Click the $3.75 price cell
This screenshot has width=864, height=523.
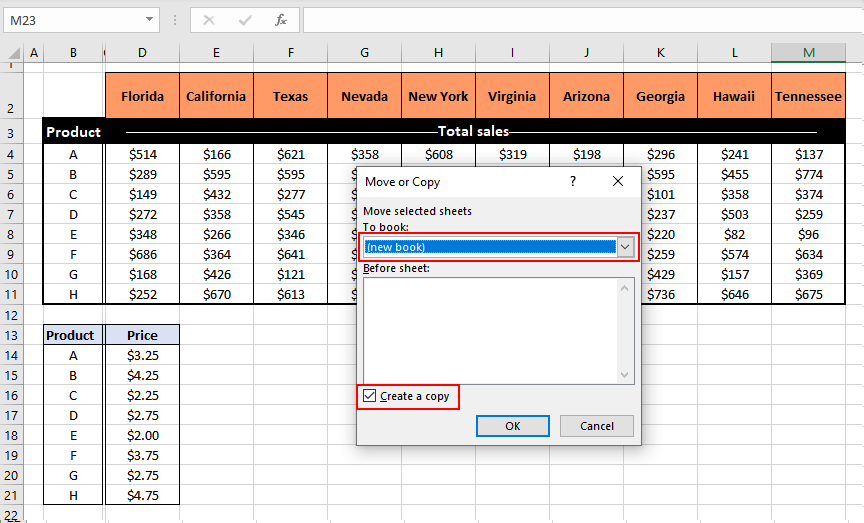pyautogui.click(x=142, y=455)
